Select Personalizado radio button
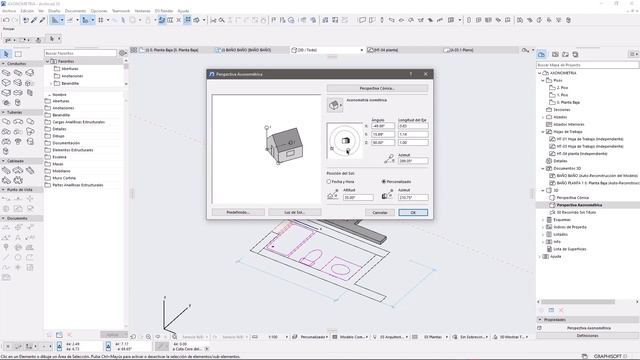Image resolution: width=640 pixels, height=360 pixels. point(384,182)
